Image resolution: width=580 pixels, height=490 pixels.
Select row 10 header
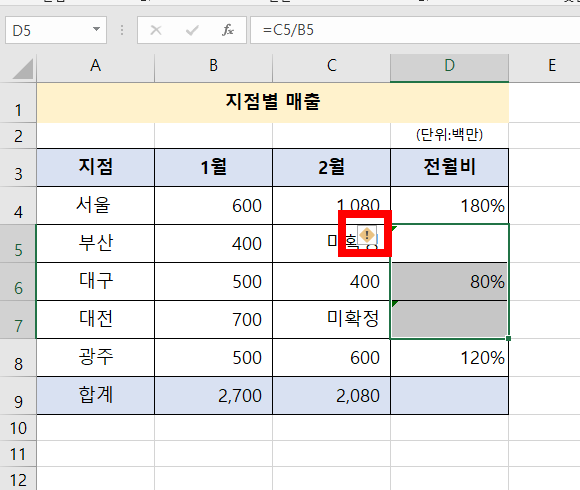coord(18,428)
